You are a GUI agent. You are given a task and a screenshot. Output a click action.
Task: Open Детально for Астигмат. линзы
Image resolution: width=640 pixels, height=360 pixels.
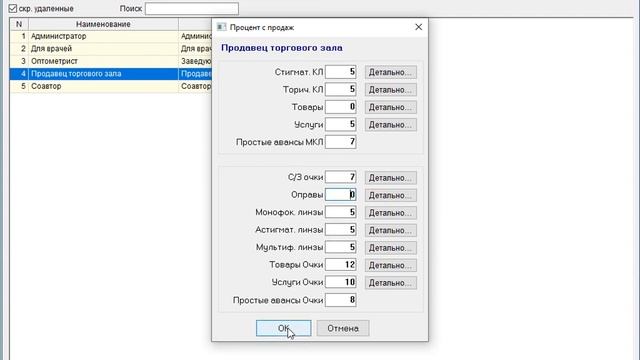click(x=391, y=231)
